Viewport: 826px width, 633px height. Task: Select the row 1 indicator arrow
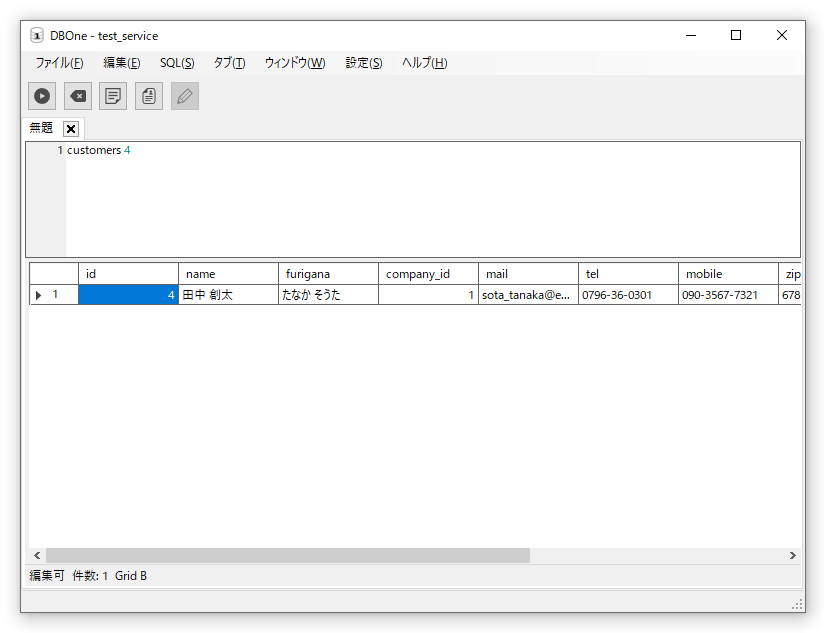click(39, 295)
